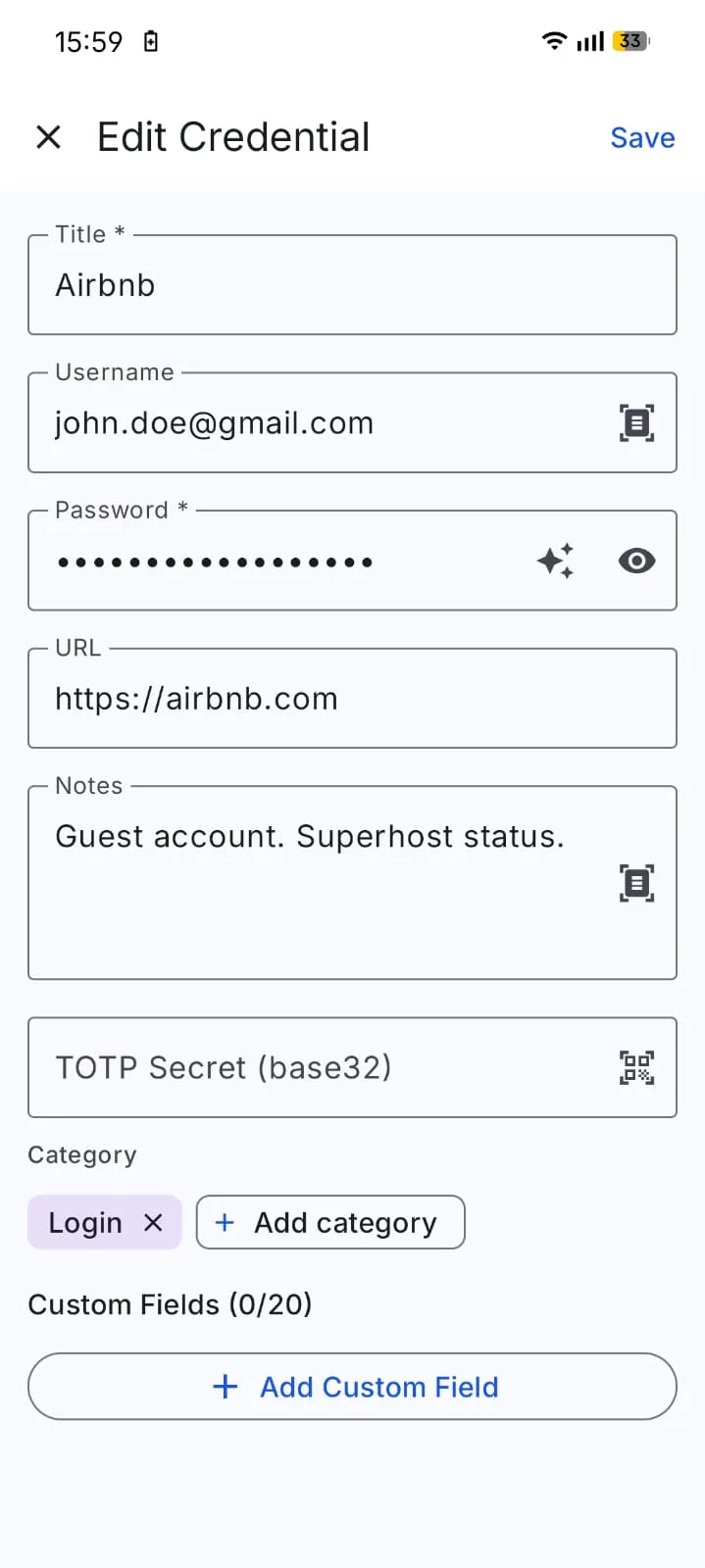Close the Edit Credential screen with X
The height and width of the screenshot is (1568, 705).
tap(48, 137)
